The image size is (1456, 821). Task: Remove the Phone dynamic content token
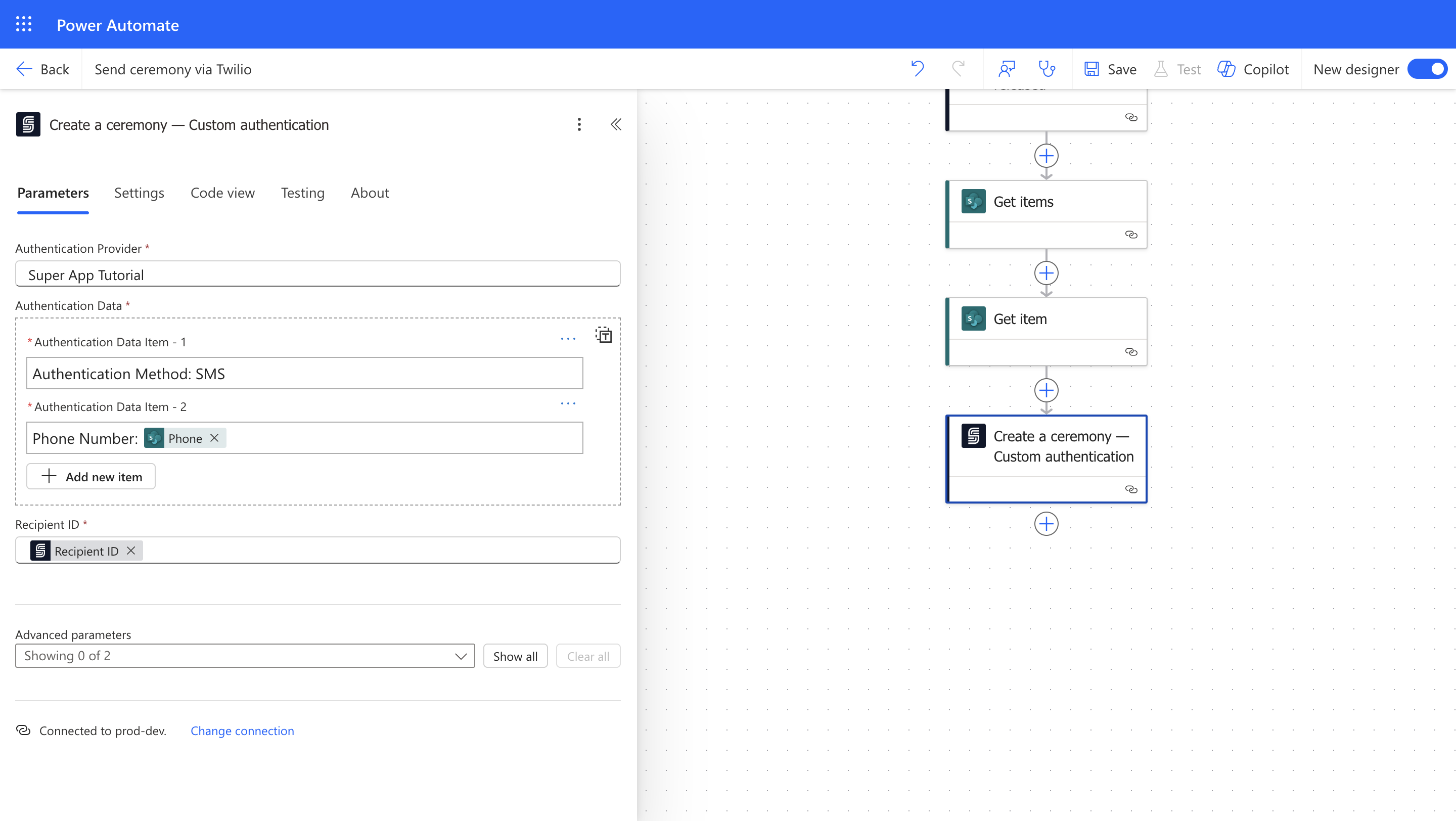tap(214, 438)
